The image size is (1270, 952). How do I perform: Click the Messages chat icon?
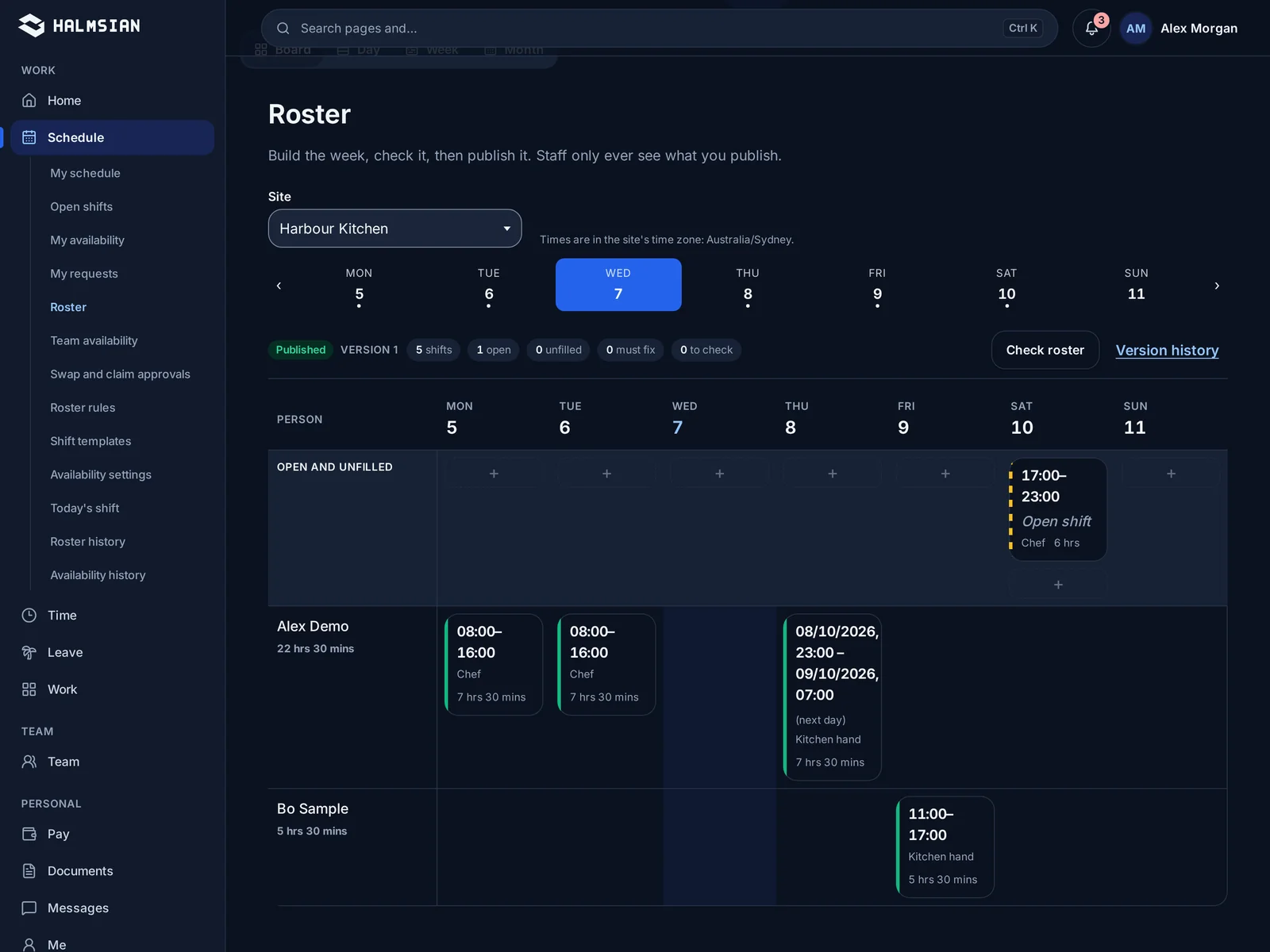pos(29,908)
